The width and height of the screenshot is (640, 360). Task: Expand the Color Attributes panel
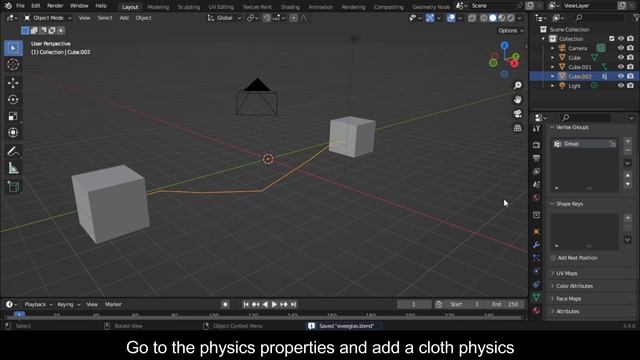574,286
